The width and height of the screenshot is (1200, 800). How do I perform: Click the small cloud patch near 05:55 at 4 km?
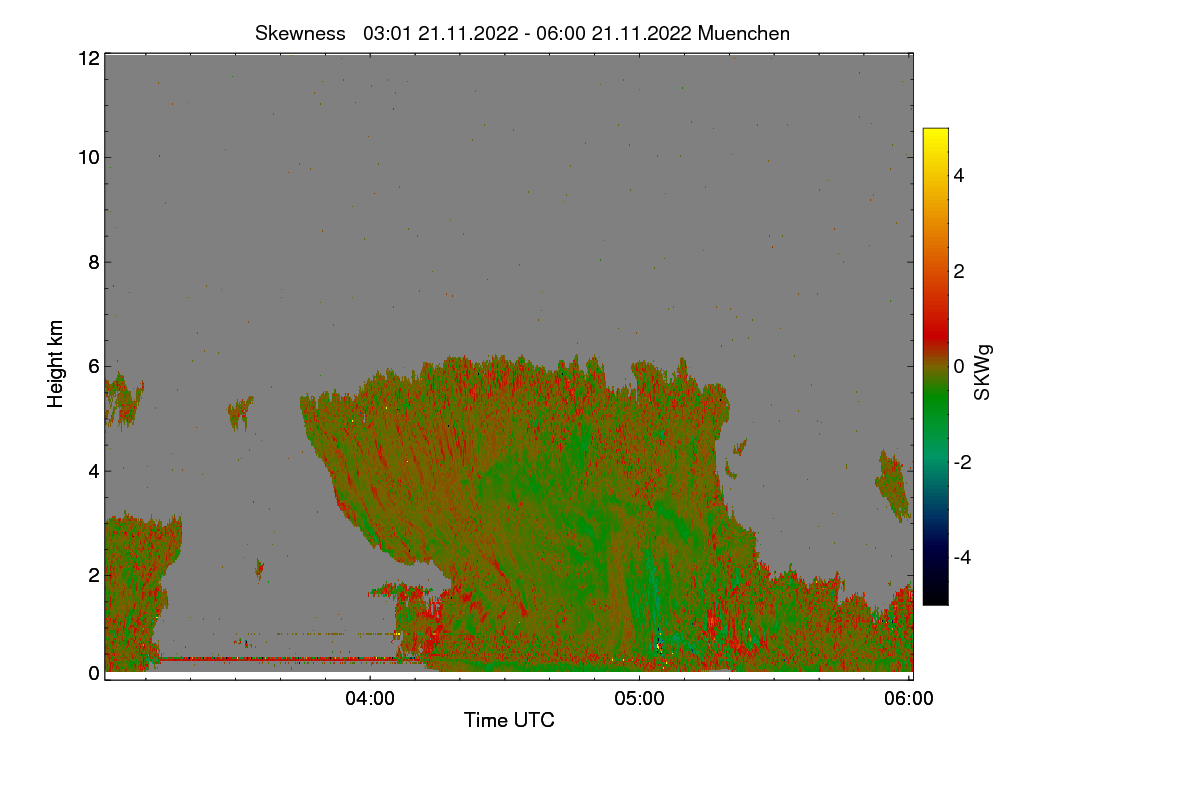[893, 487]
